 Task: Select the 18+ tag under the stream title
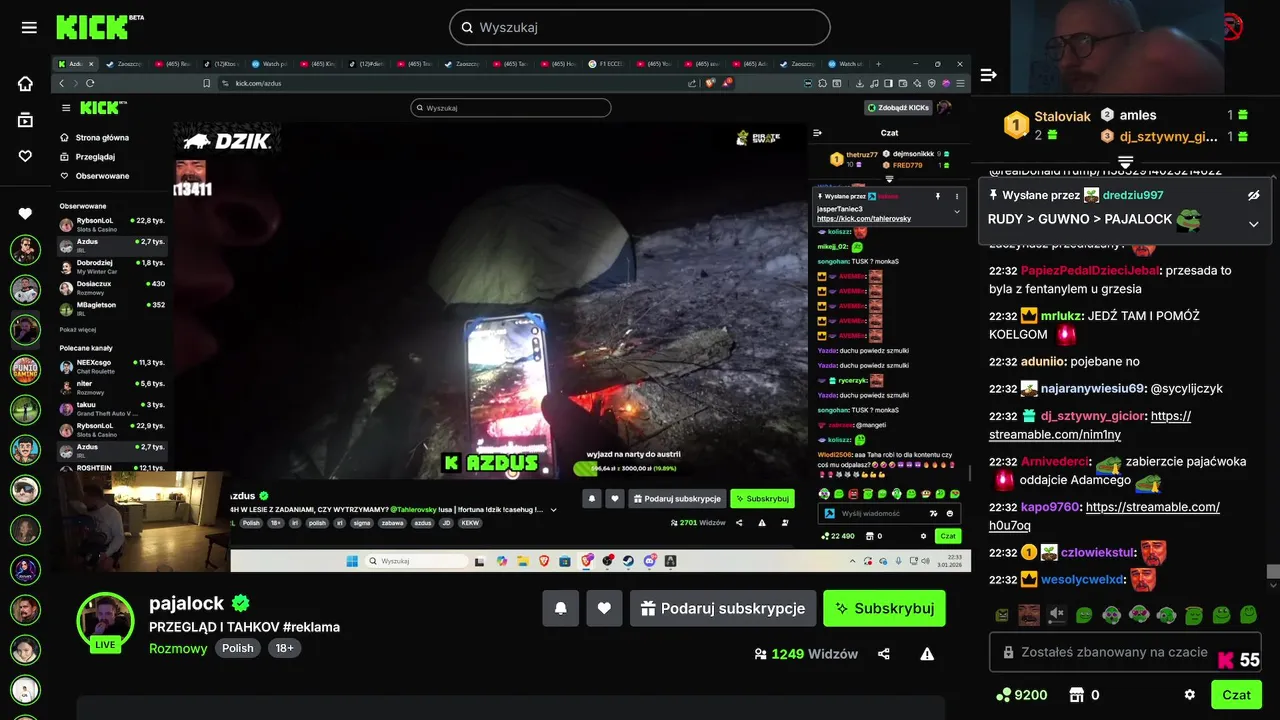[284, 648]
